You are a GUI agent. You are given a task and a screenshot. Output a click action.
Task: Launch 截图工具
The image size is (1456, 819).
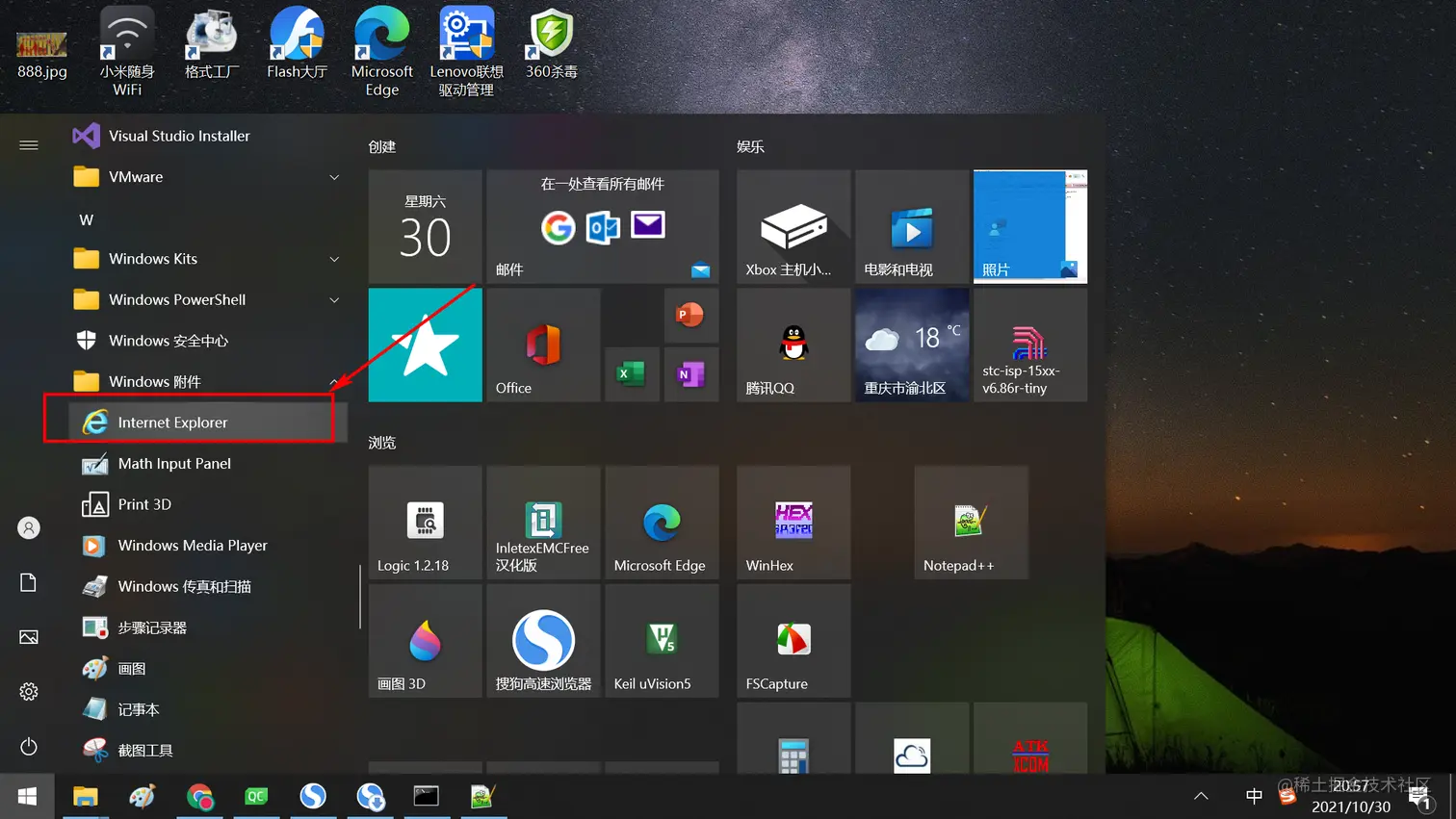click(x=207, y=751)
